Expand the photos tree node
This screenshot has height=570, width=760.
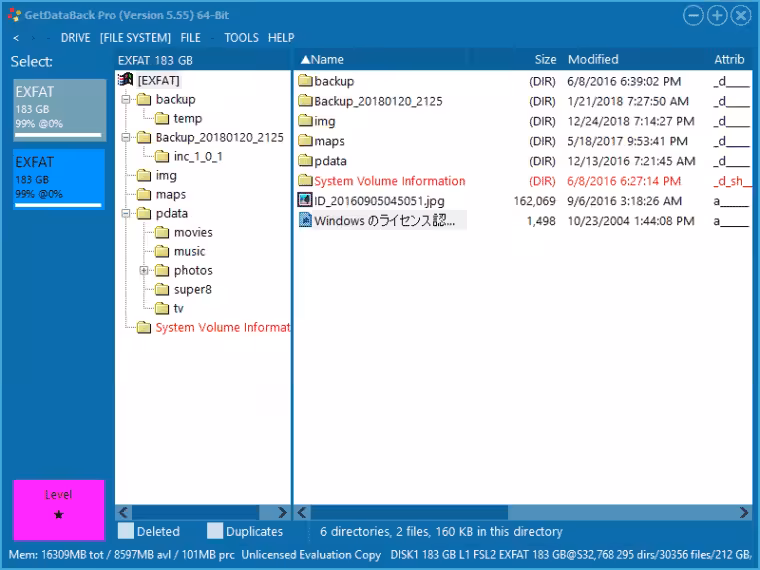pos(144,270)
